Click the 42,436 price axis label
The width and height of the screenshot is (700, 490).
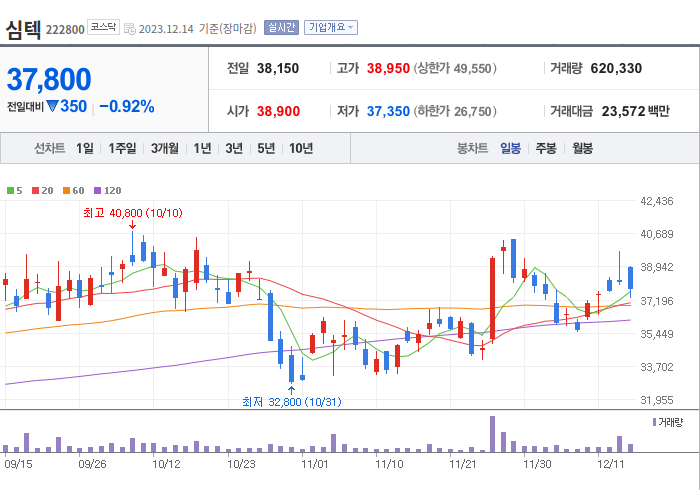657,201
